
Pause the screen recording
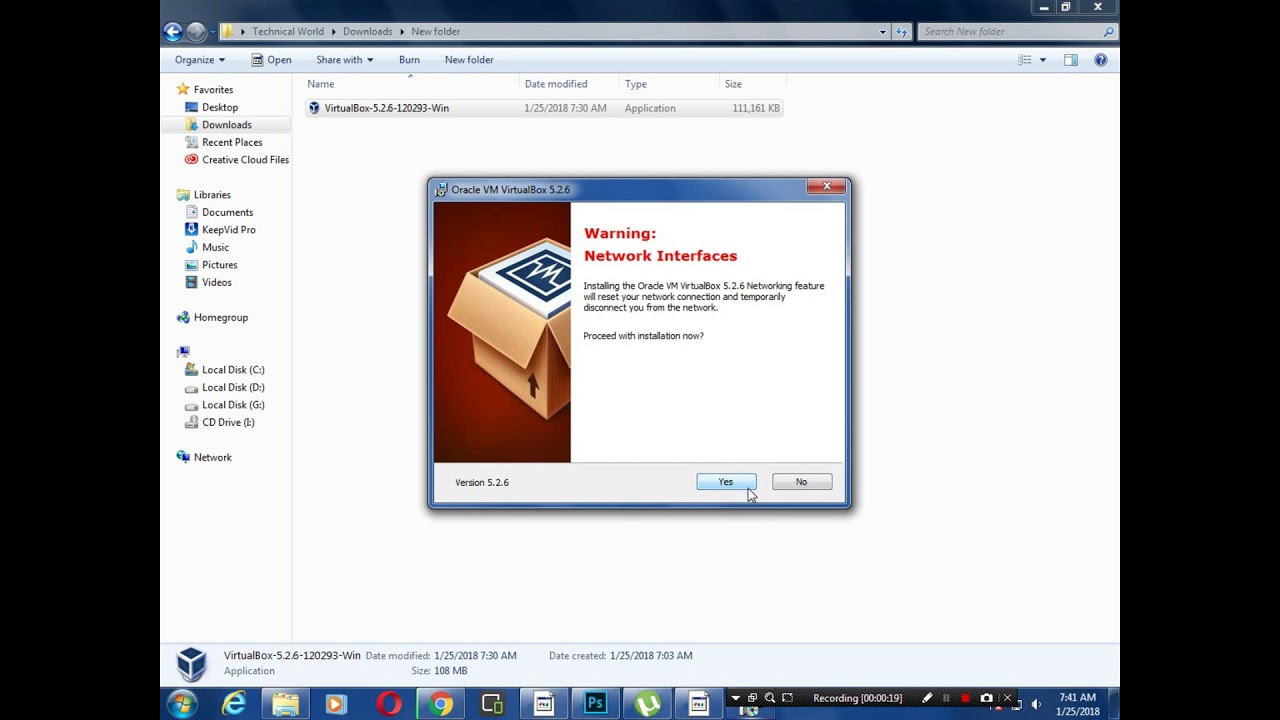point(946,698)
